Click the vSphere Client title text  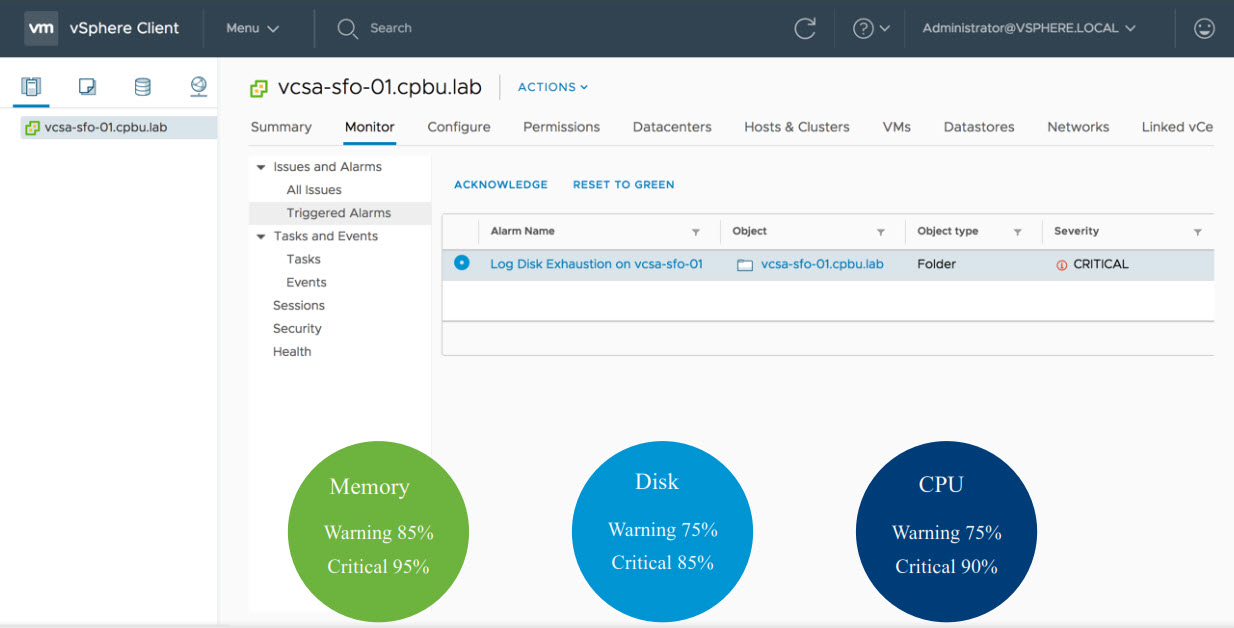coord(125,28)
